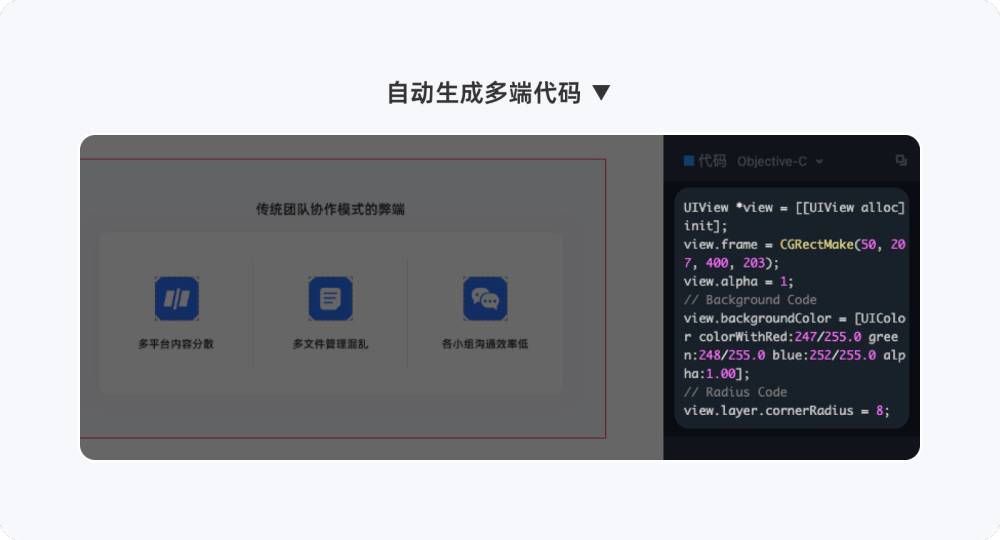Click the black triangle beside 自动生成多端代码

[601, 93]
